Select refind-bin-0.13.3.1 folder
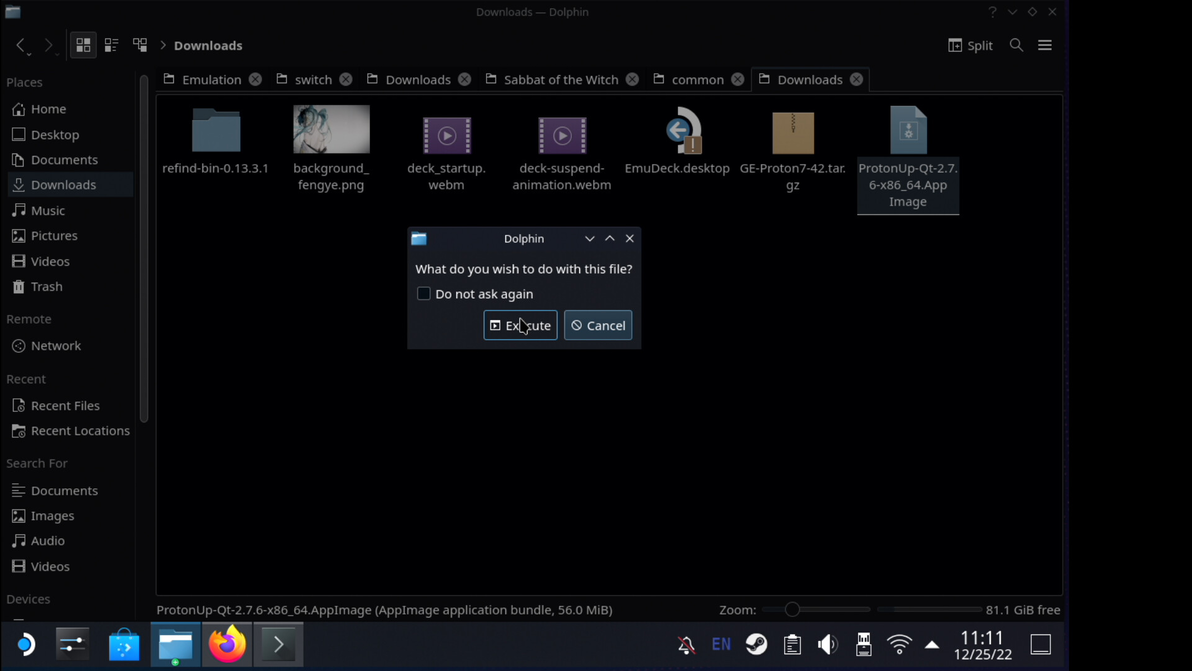This screenshot has width=1192, height=671. (216, 141)
